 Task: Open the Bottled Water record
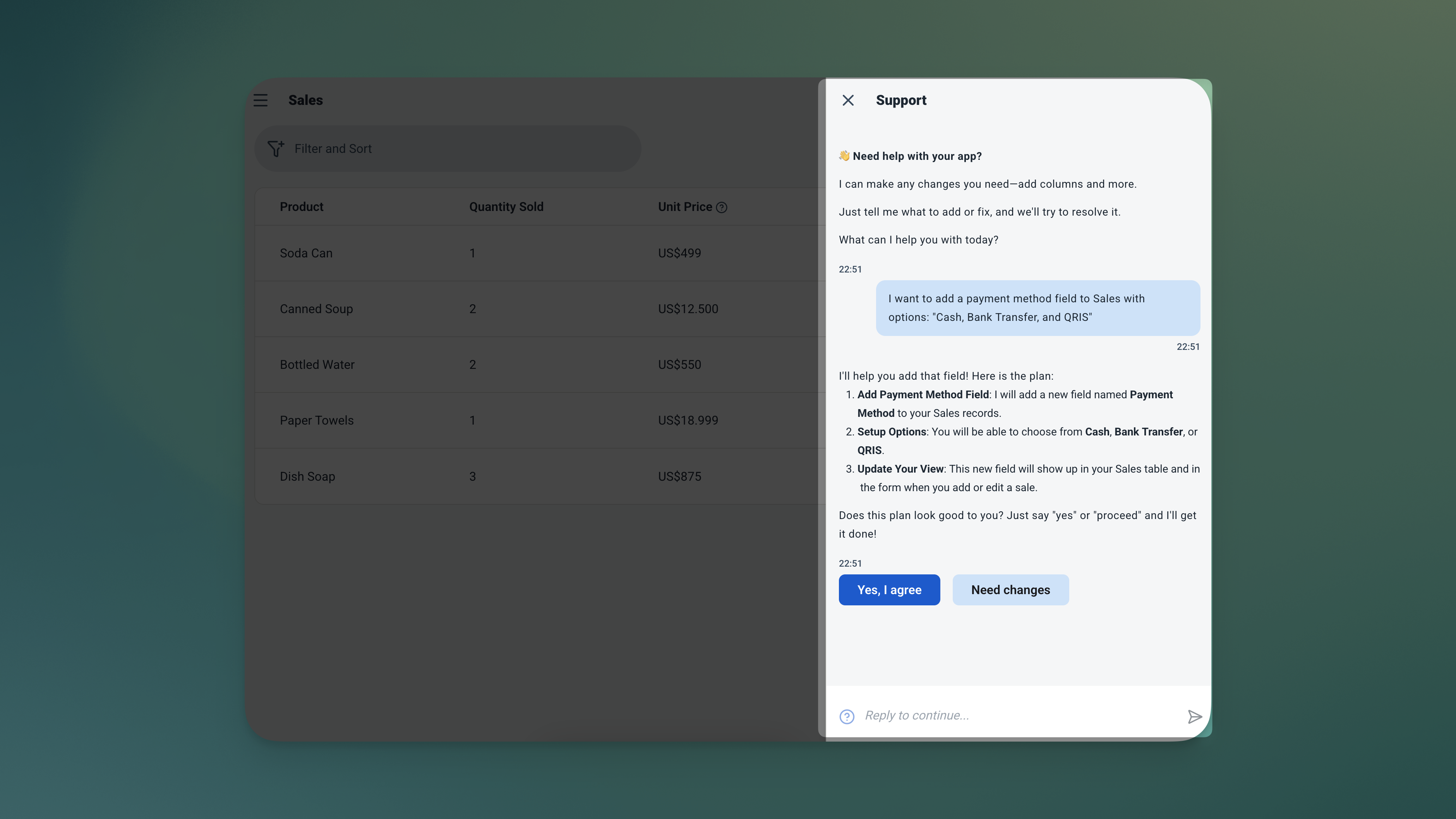317,365
